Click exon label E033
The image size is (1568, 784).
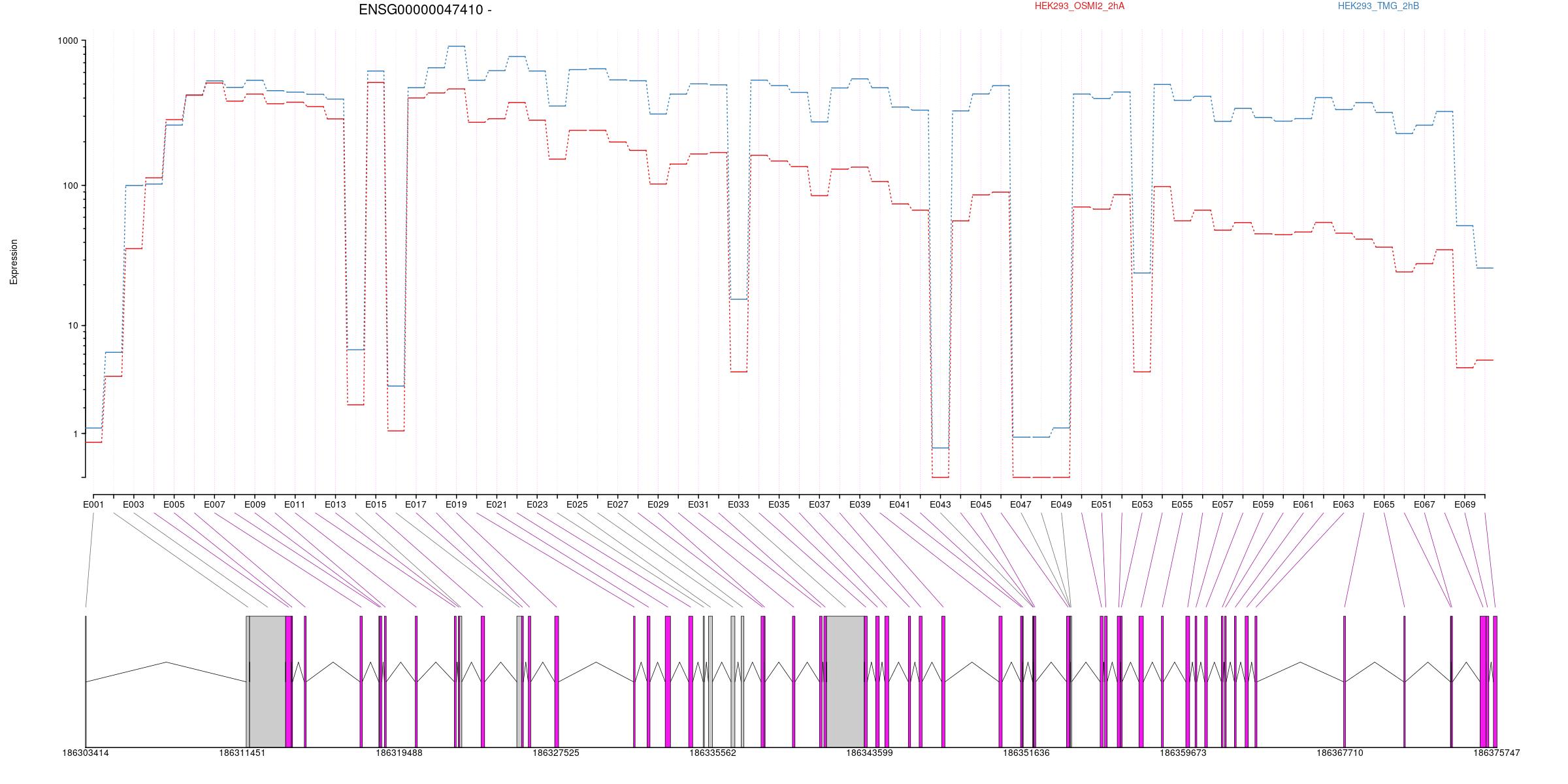738,504
